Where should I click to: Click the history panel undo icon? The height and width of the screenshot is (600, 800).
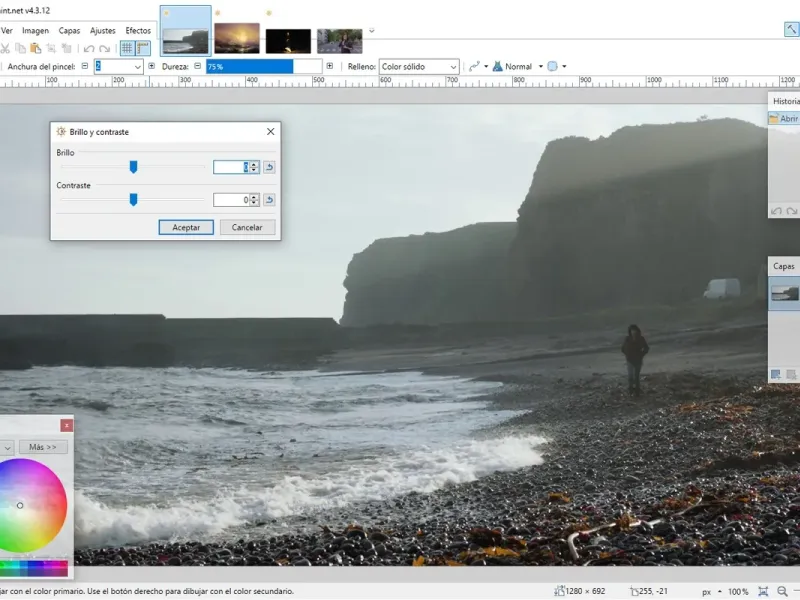coord(777,211)
